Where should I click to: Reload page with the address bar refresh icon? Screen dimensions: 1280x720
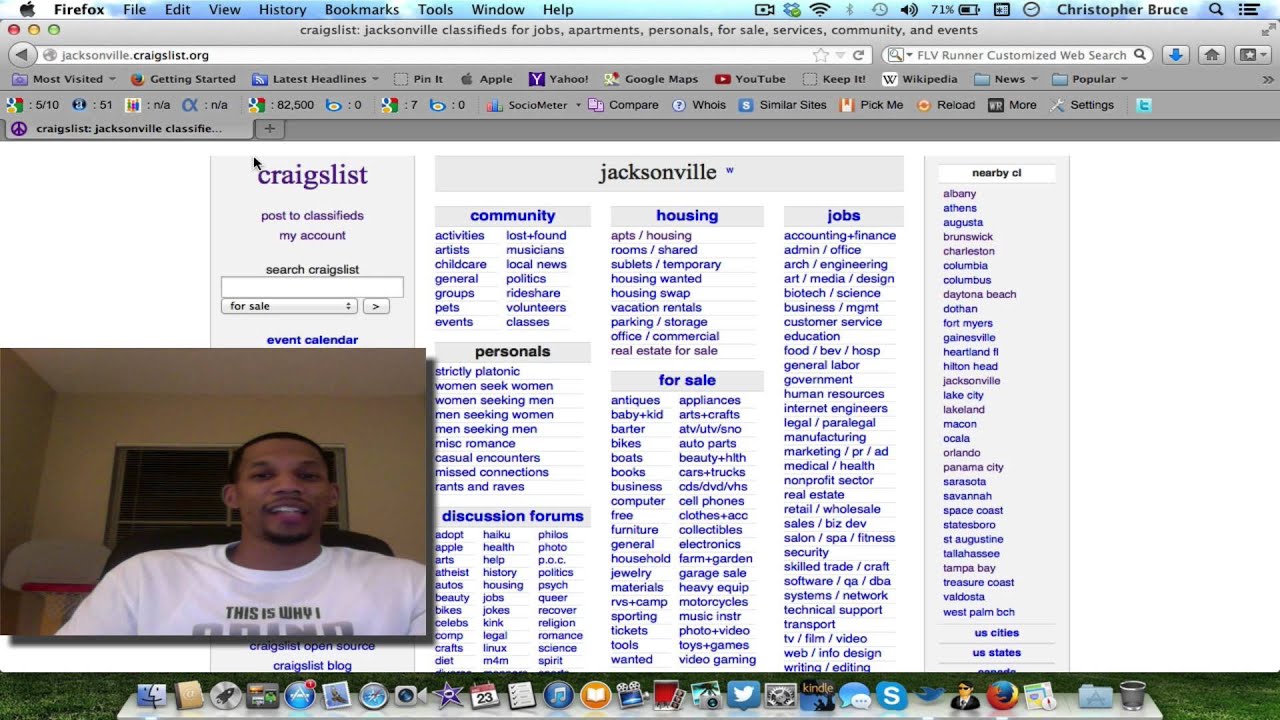point(858,55)
